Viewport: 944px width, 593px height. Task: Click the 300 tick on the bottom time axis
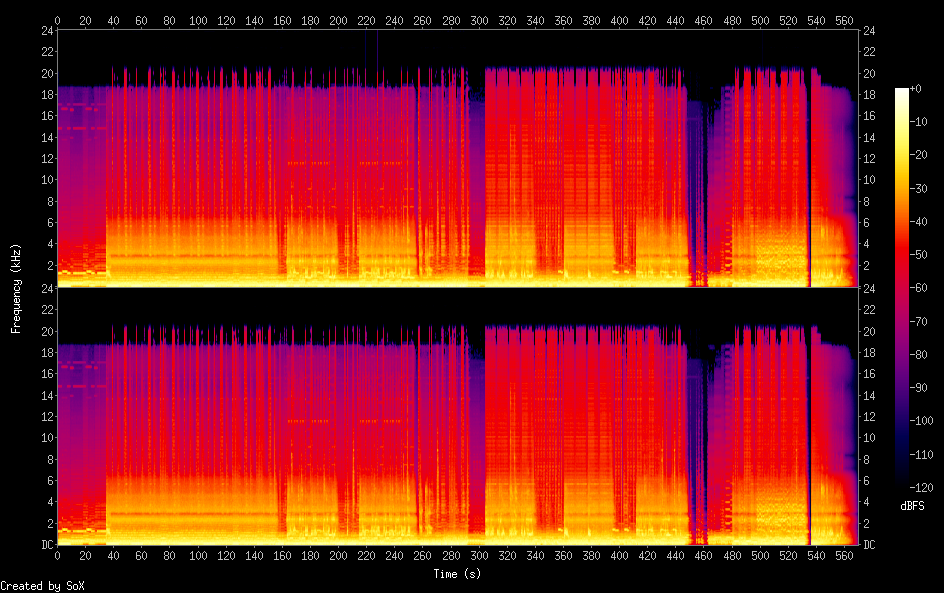479,555
